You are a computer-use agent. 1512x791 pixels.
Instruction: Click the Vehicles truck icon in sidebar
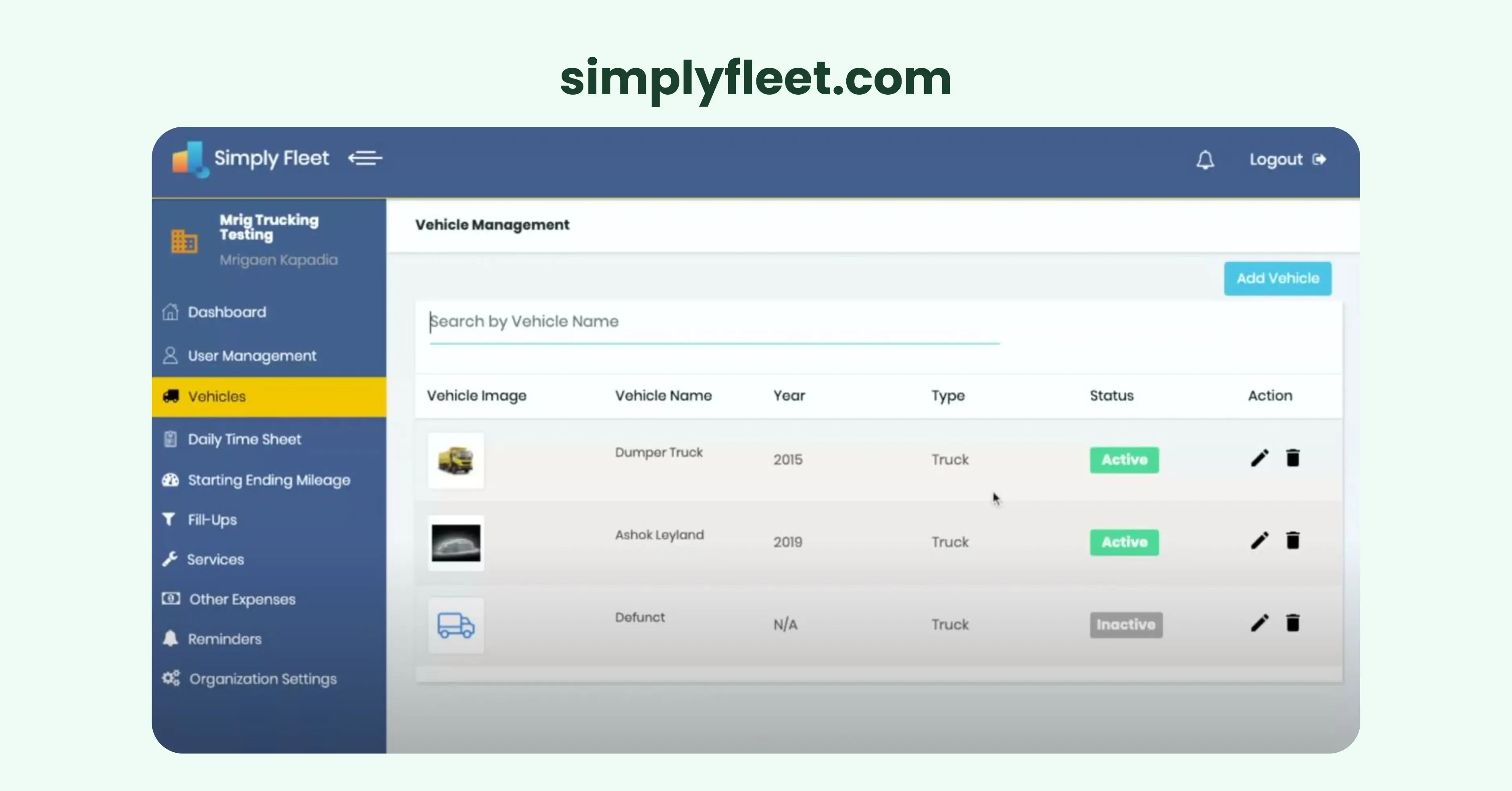point(171,396)
